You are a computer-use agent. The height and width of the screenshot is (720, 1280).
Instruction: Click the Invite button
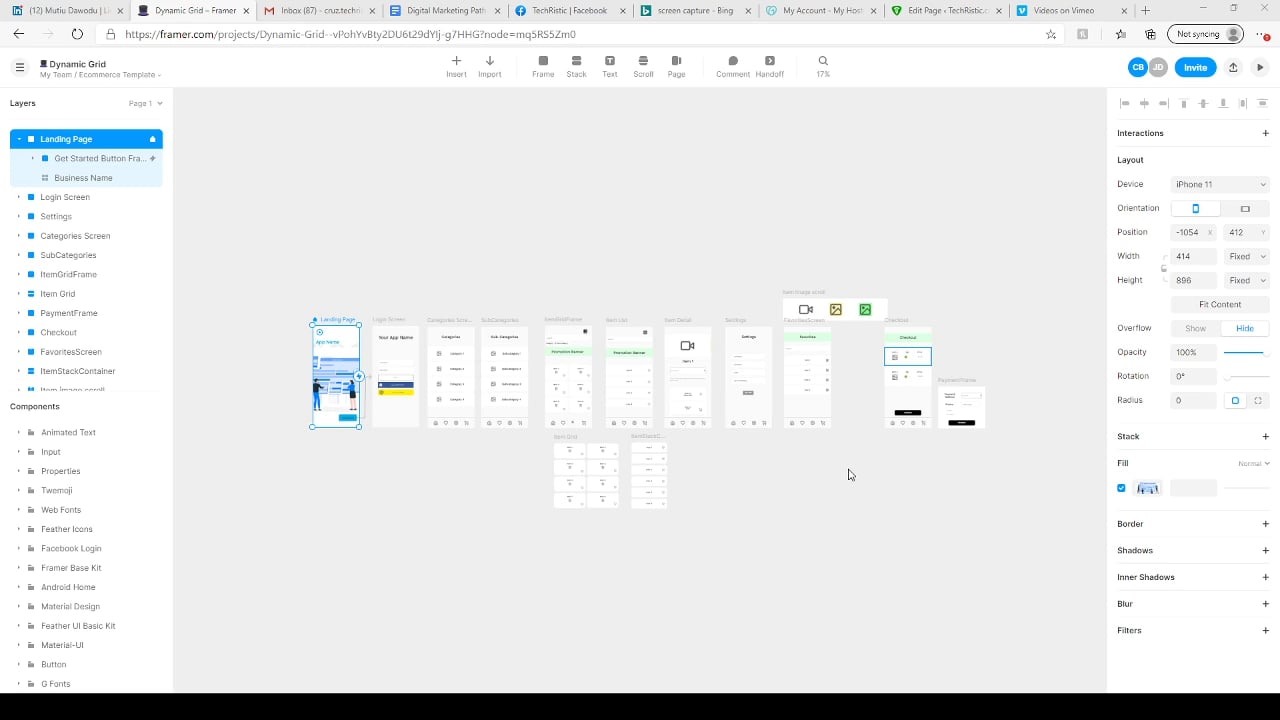pyautogui.click(x=1195, y=68)
